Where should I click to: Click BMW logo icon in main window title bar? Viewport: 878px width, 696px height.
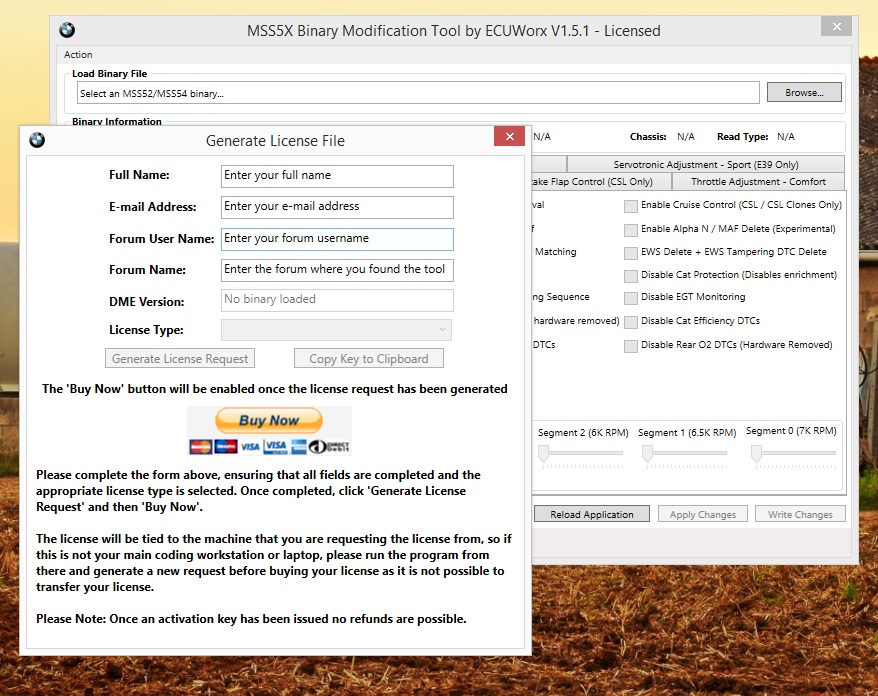[67, 30]
